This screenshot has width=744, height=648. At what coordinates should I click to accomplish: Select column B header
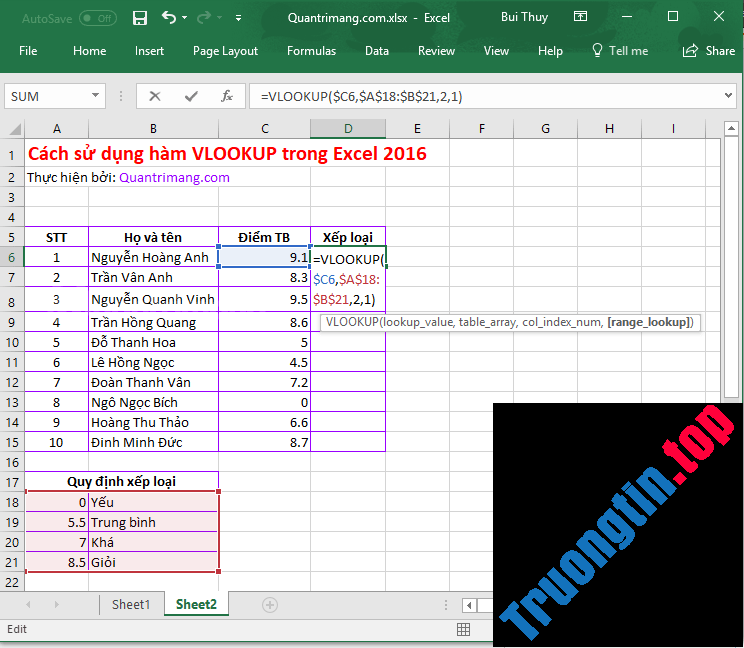tap(153, 129)
